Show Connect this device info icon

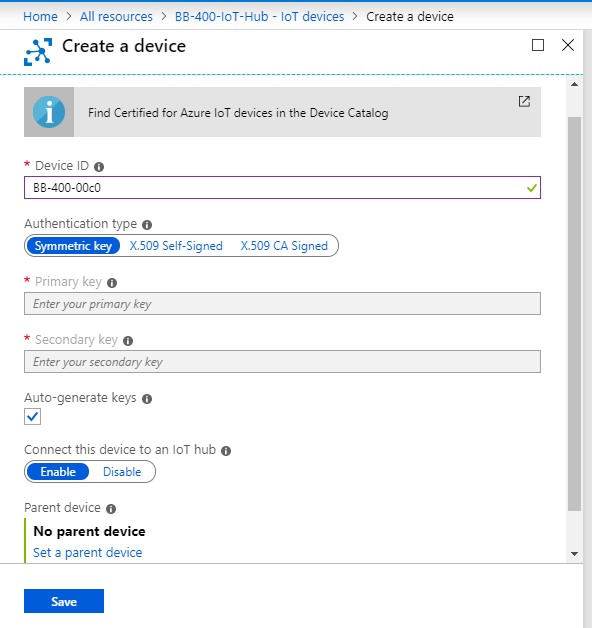coord(226,451)
